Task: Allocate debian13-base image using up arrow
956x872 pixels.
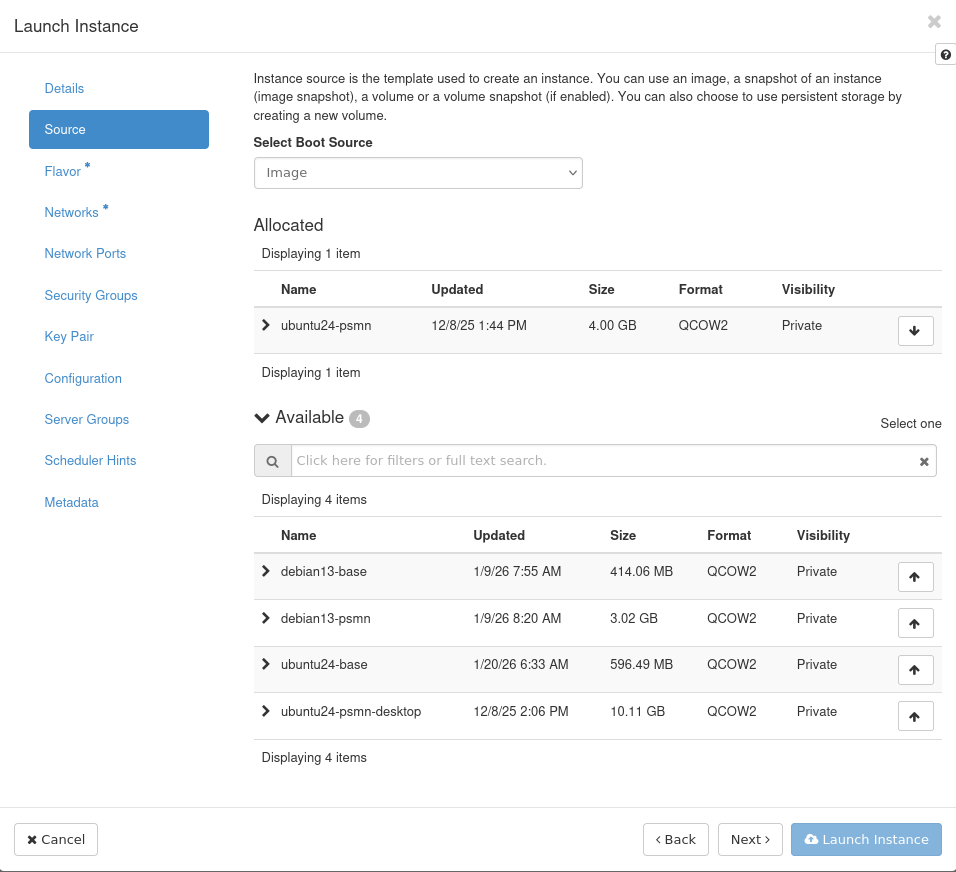Action: (x=915, y=576)
